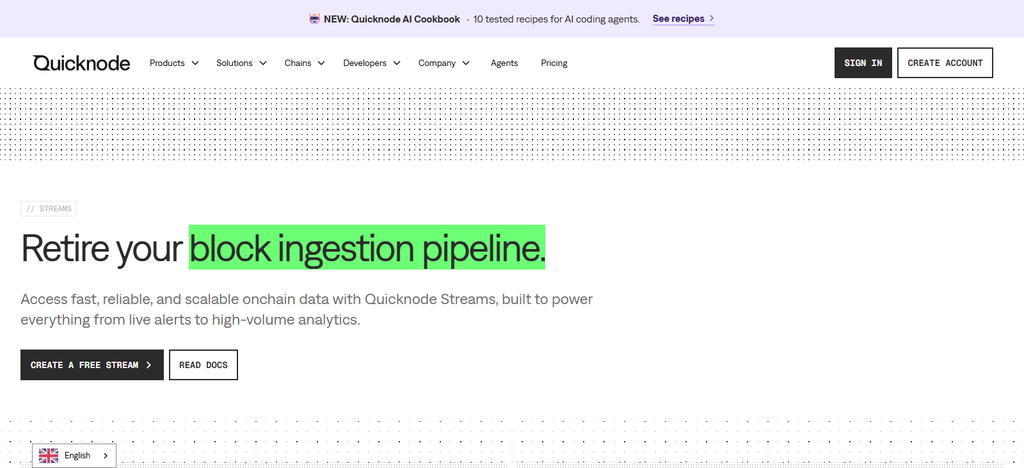This screenshot has height=468, width=1024.
Task: Click the // STREAMS tag label
Action: tap(49, 209)
